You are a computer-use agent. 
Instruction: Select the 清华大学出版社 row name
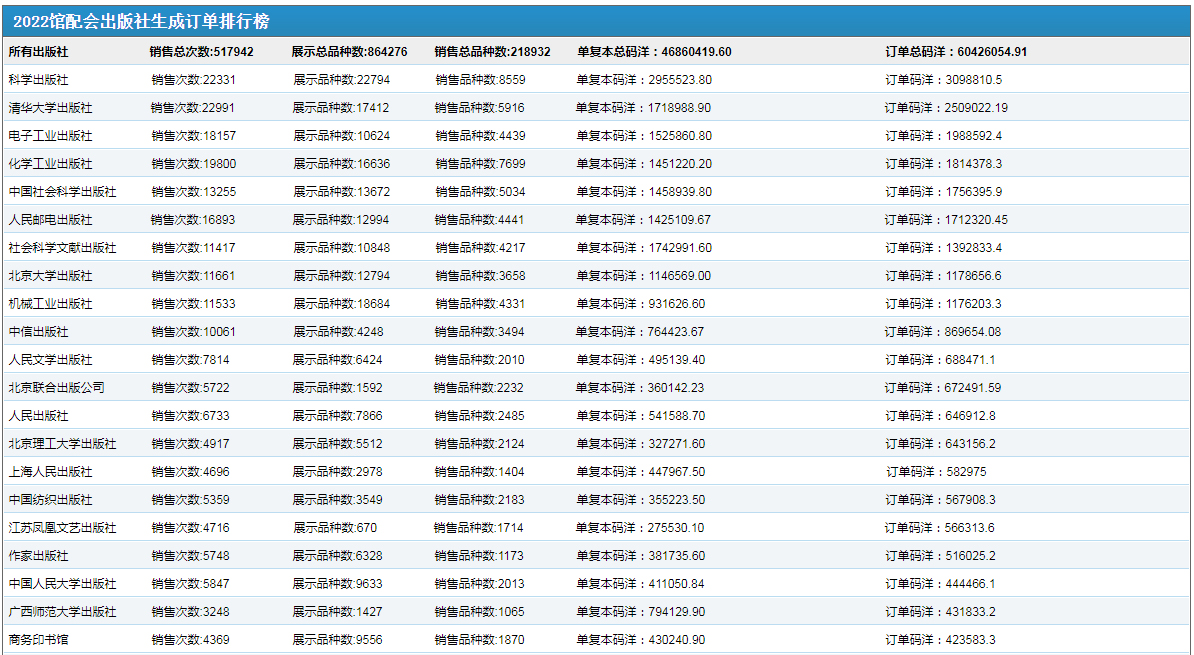pyautogui.click(x=50, y=108)
